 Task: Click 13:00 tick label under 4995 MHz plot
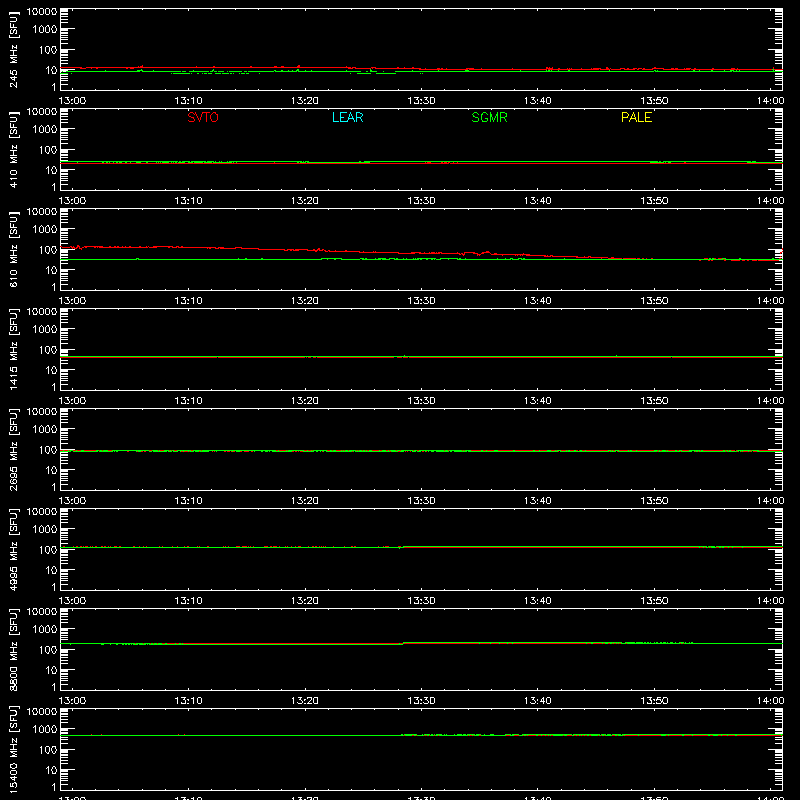point(72,601)
